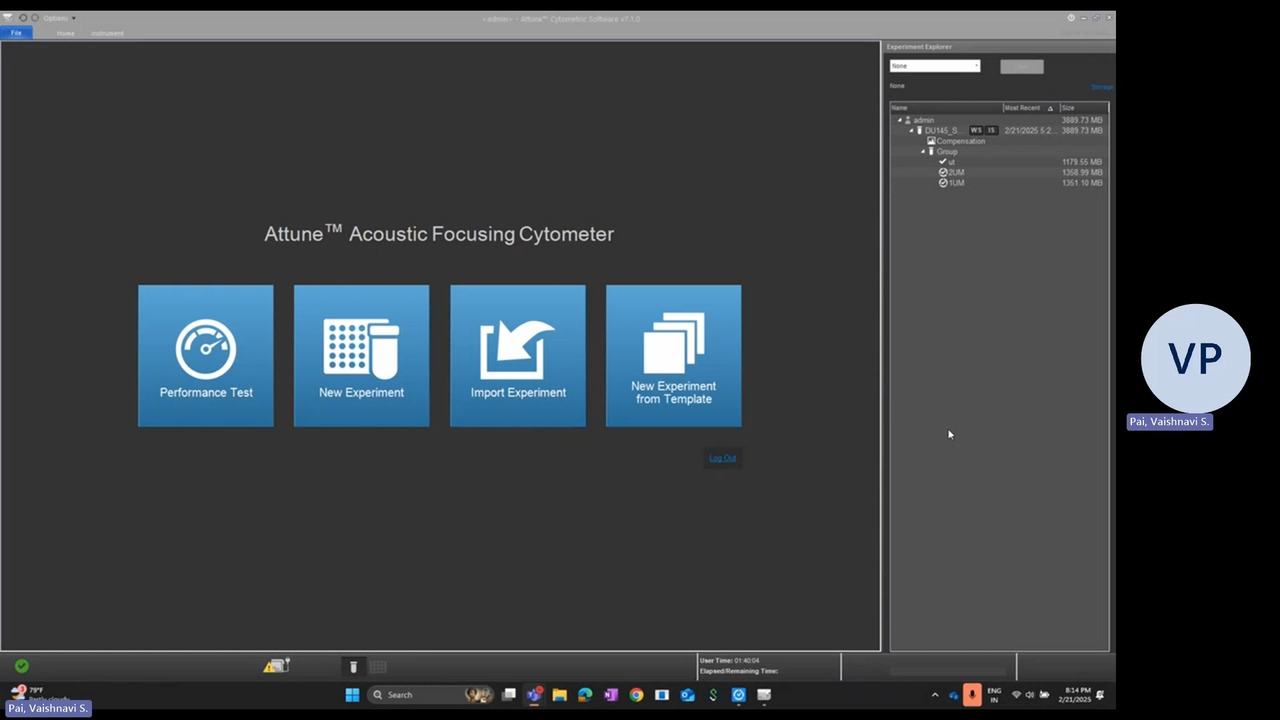The image size is (1280, 720).
Task: Select the 2UM sample row
Action: 999,173
